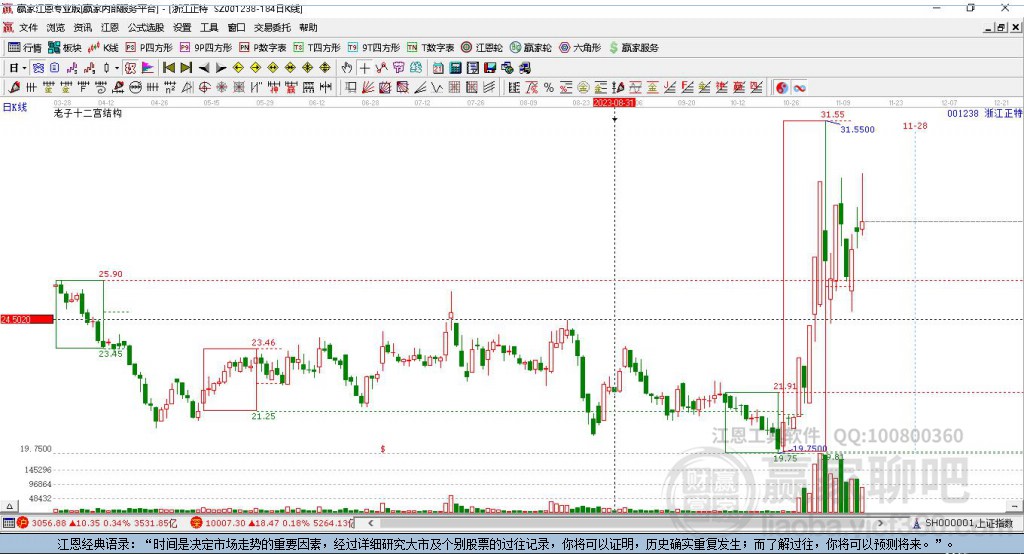1024x554 pixels.
Task: Open the 浏览 menu
Action: [56, 27]
